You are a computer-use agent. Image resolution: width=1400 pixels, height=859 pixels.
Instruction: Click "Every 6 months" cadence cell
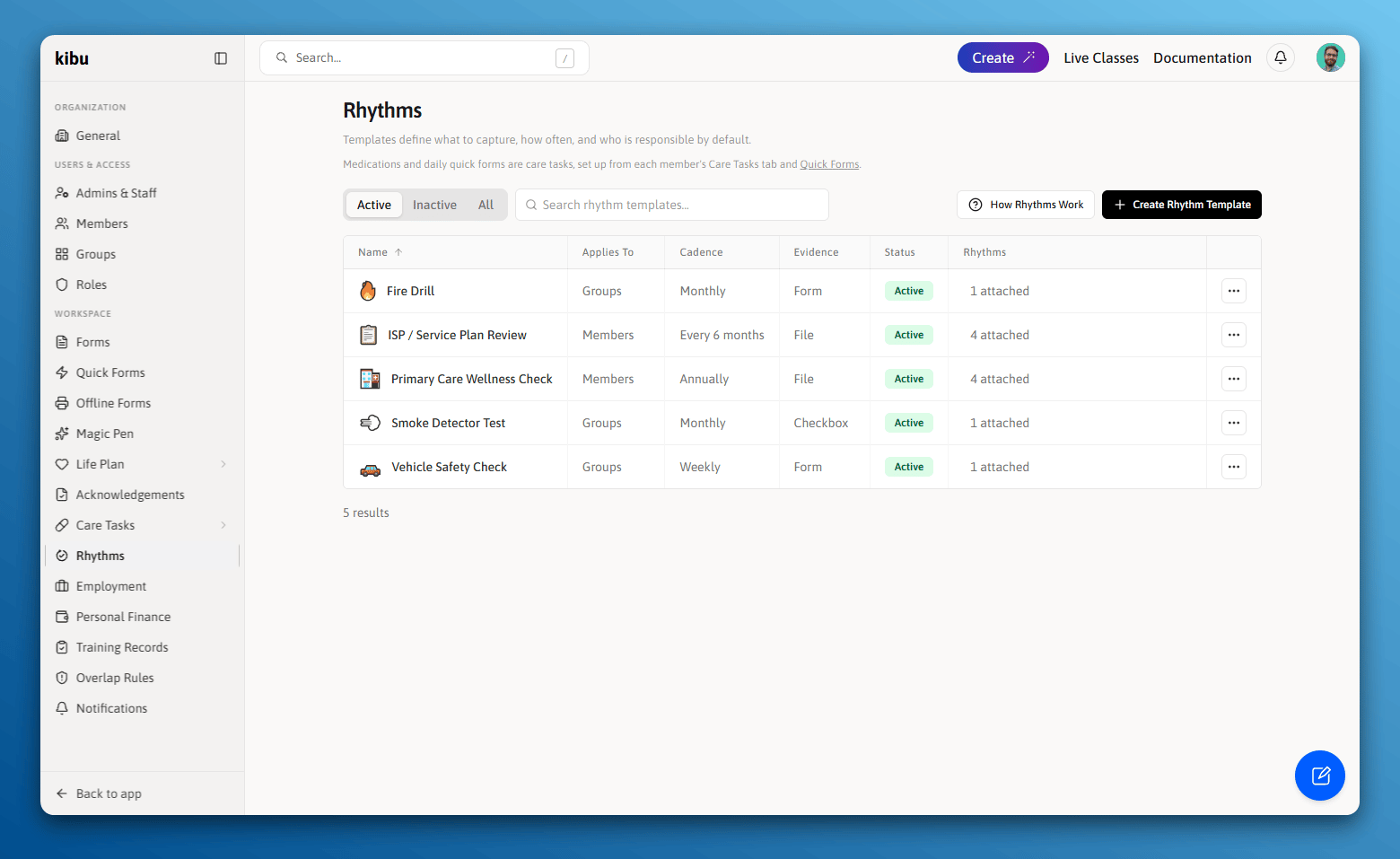[x=722, y=335]
